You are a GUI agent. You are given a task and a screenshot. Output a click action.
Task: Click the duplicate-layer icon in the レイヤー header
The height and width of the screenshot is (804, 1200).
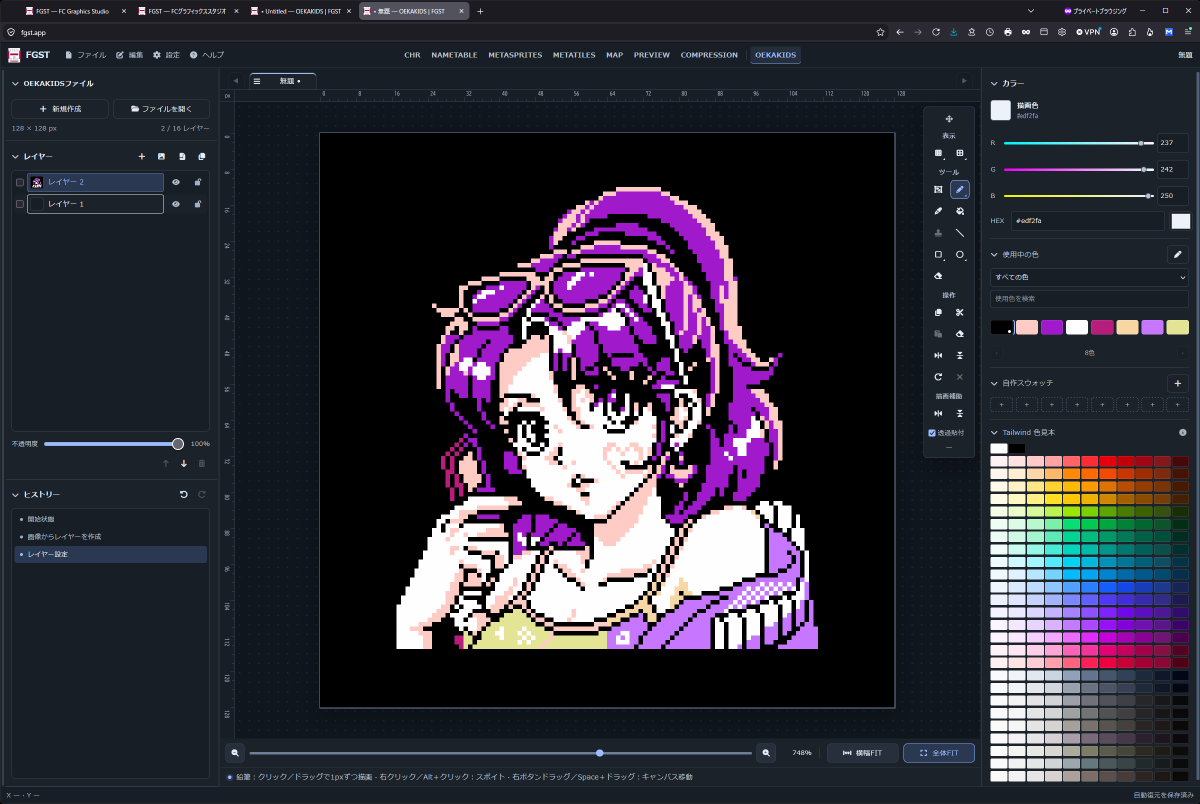pos(201,157)
